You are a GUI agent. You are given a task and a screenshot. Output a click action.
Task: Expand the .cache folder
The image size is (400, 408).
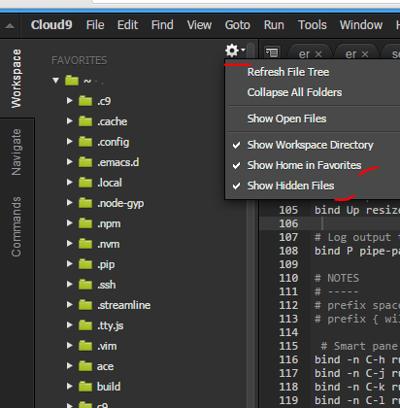tap(69, 121)
